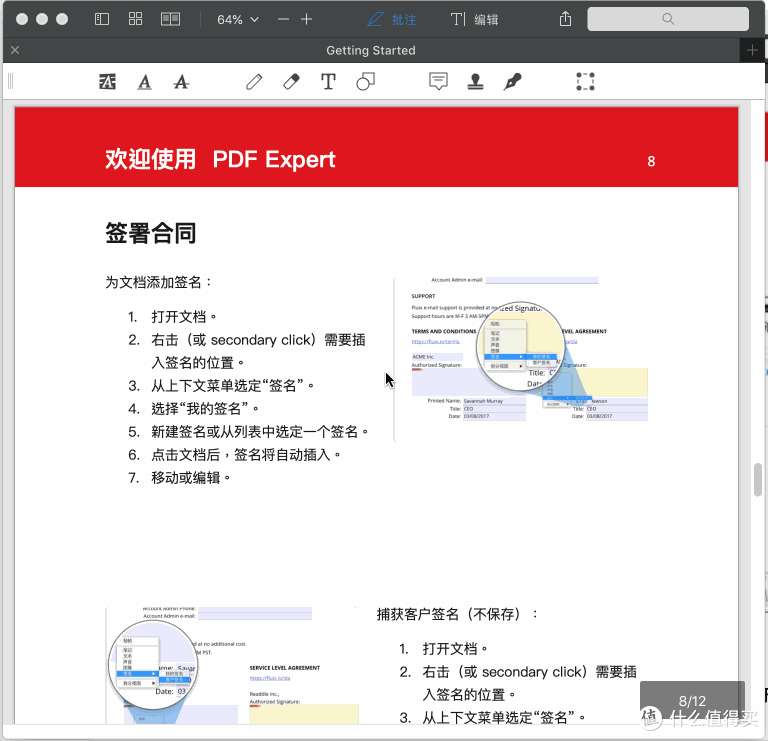768x741 pixels.
Task: Click the toolbar drag handle grip
Action: (x=11, y=81)
